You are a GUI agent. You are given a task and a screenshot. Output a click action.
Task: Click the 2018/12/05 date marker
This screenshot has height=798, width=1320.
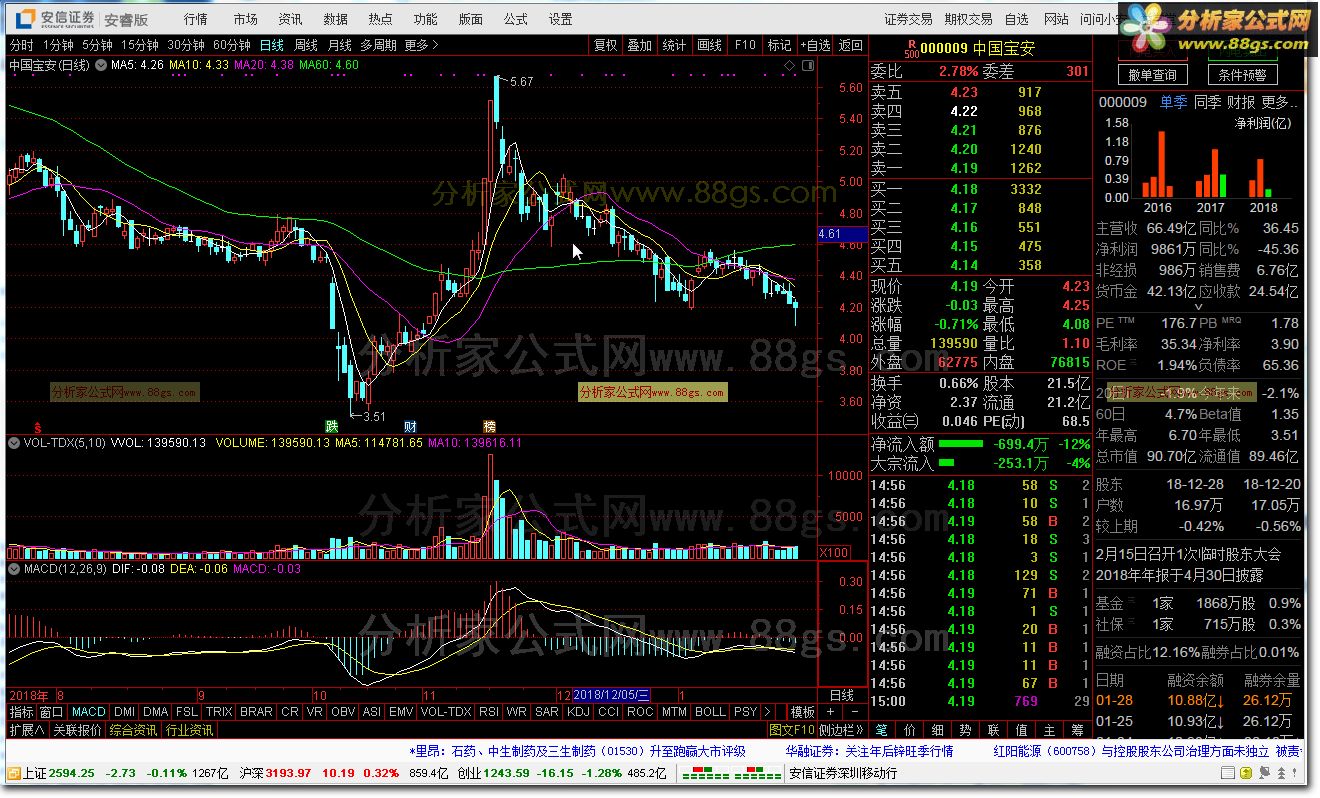[x=613, y=694]
